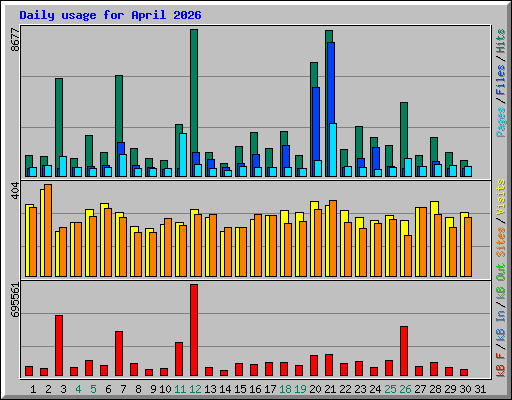The width and height of the screenshot is (512, 400).
Task: Click day 14 label on the x-axis
Action: coord(225,389)
